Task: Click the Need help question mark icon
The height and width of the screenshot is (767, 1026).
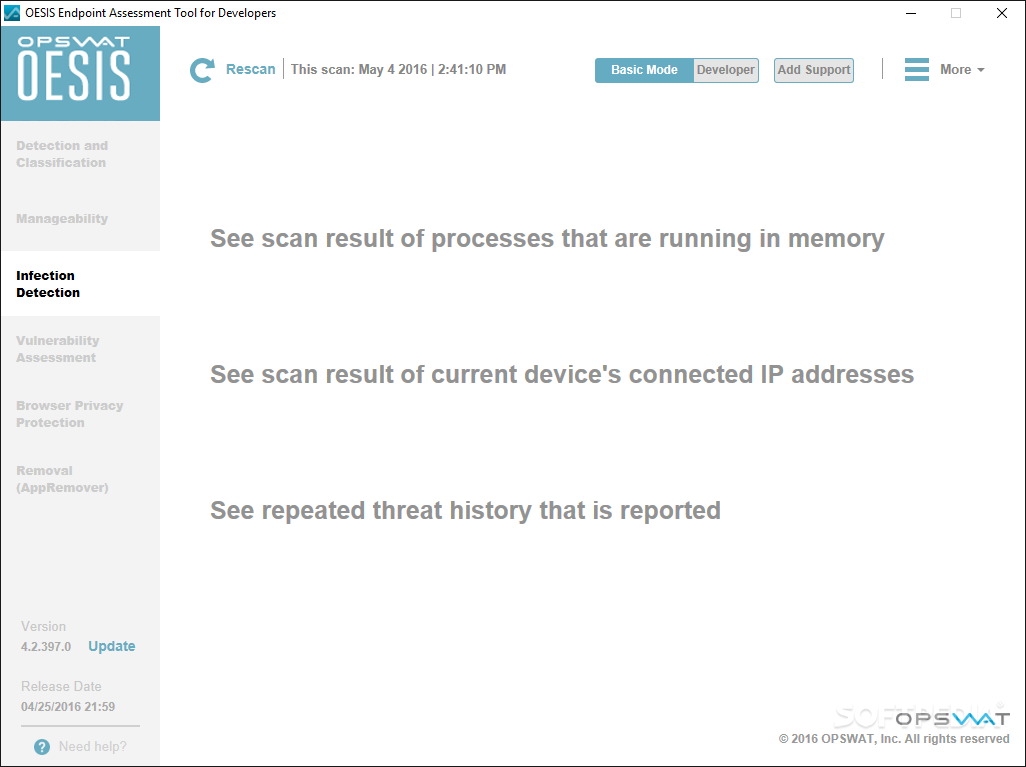Action: [42, 747]
